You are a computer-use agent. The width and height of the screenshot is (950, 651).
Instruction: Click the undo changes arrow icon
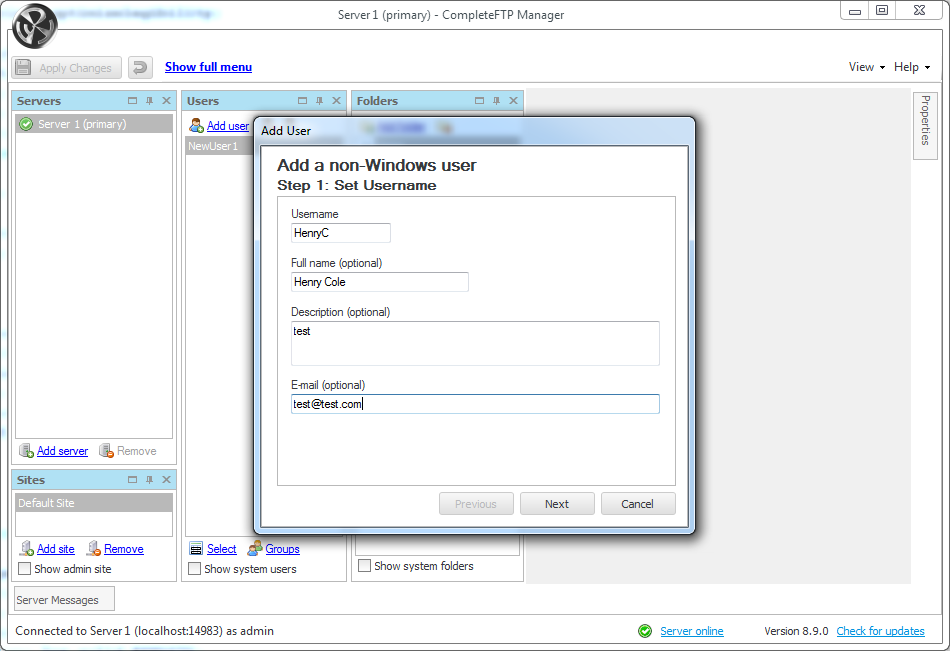click(140, 67)
